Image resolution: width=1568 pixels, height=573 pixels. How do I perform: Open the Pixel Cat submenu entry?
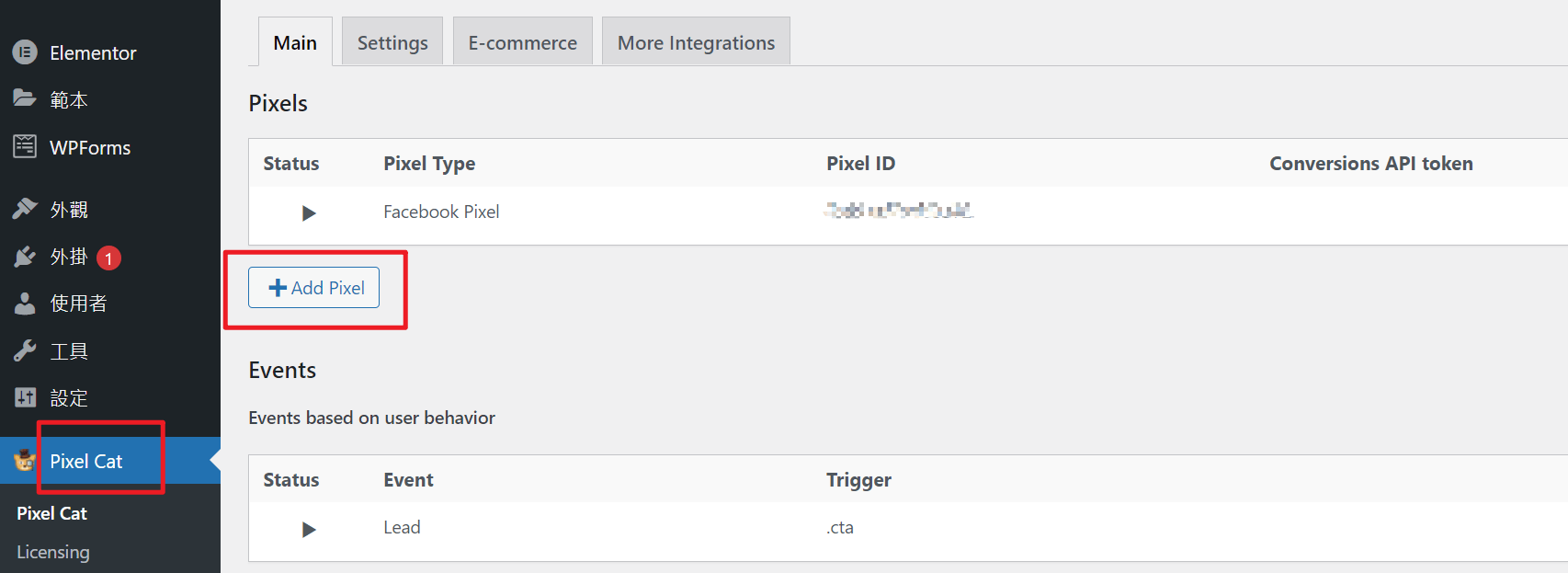click(52, 513)
